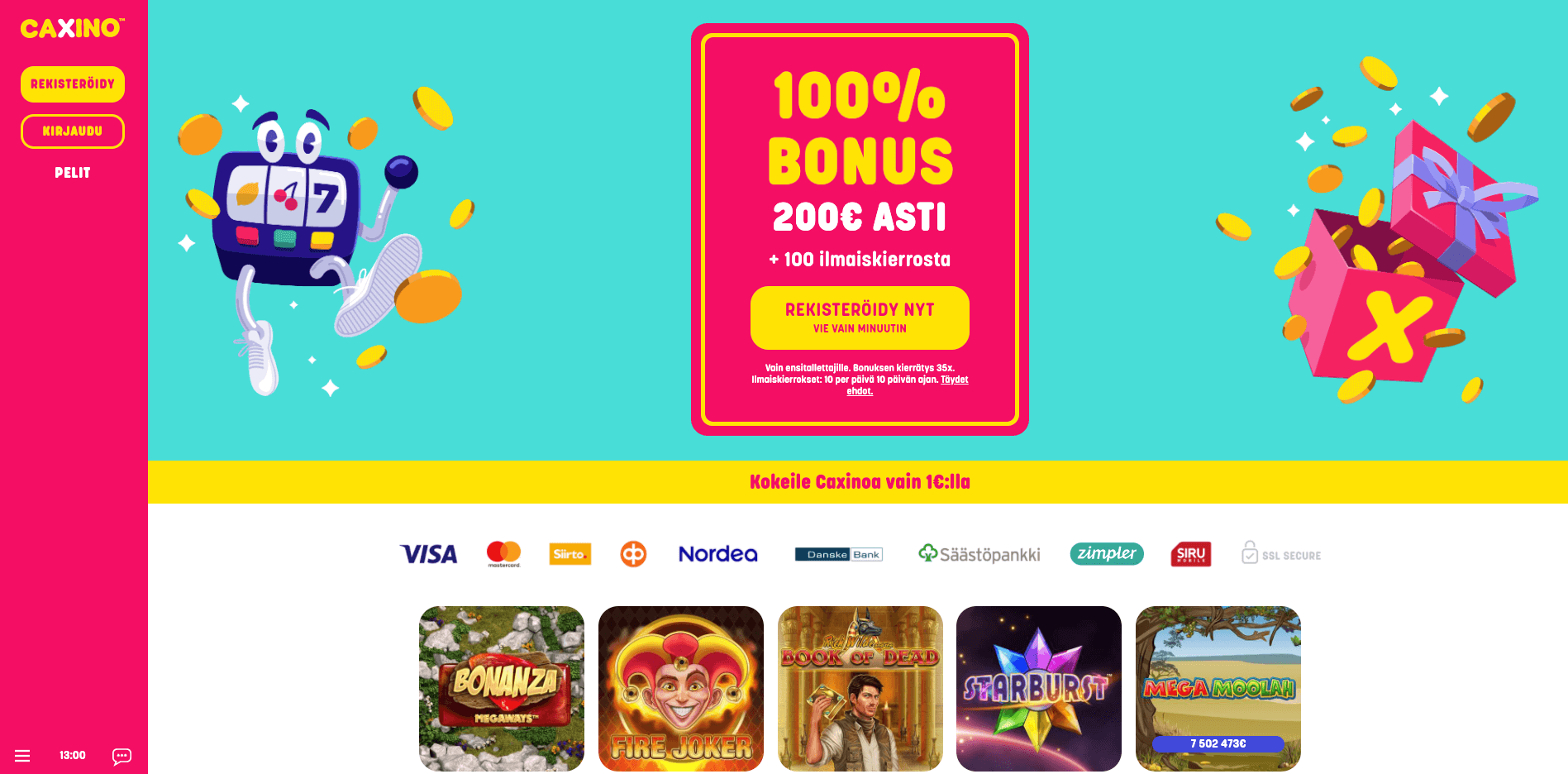Screen dimensions: 1568x774
Task: Open the Täydet ehdot terms link
Action: (x=907, y=385)
